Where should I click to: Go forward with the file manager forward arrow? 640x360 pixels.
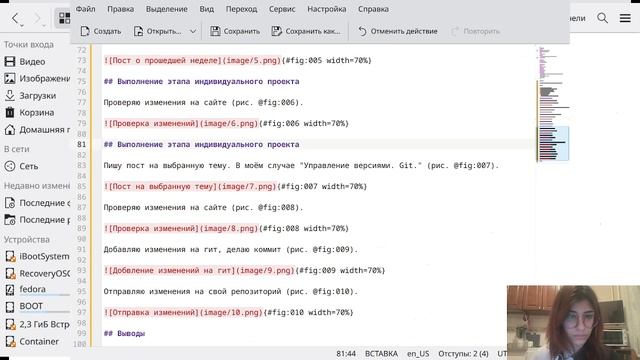38,18
